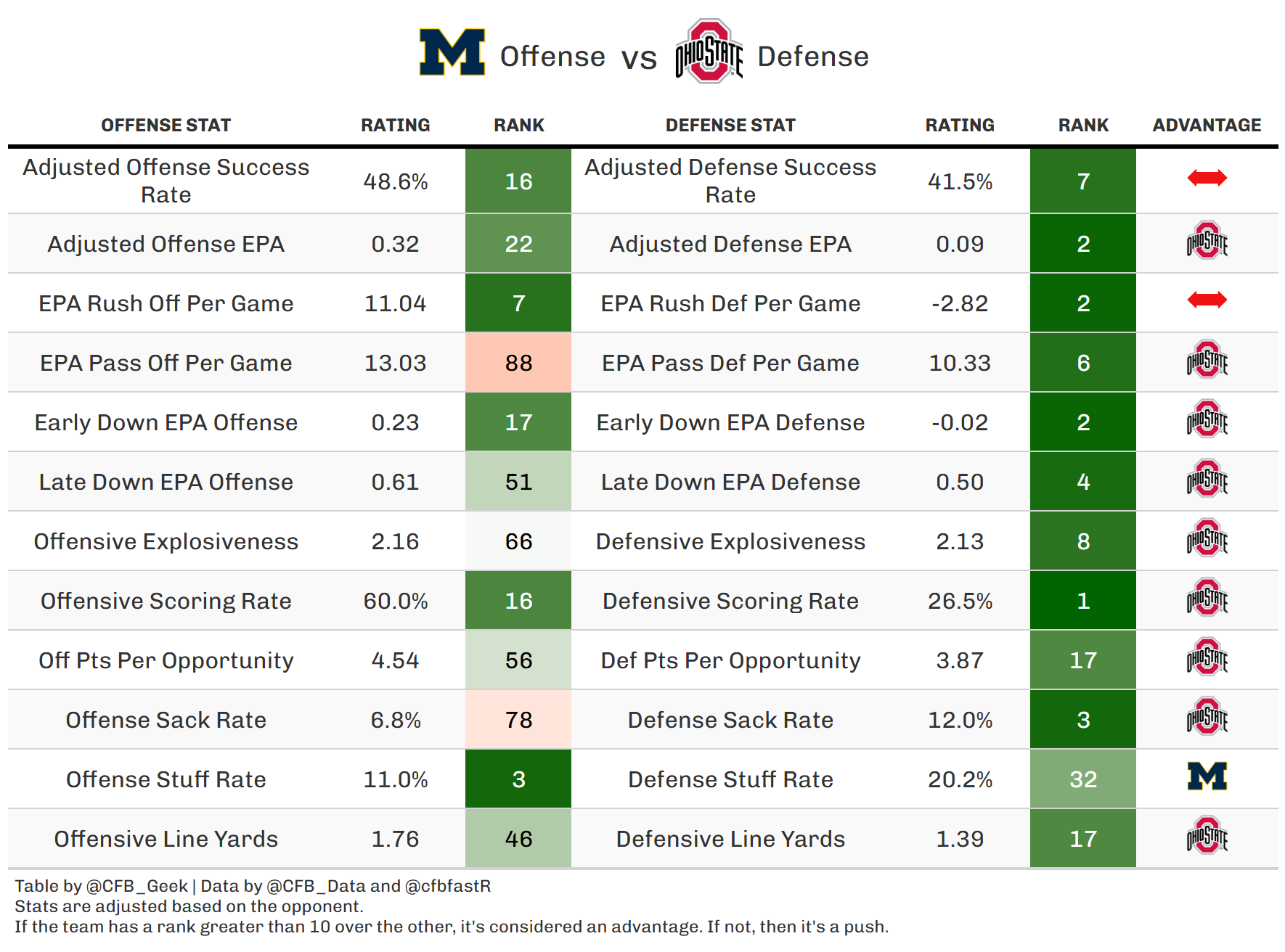Viewport: 1285px width, 952px height.
Task: Click the red push arrow for Success Rate
Action: 1207,178
